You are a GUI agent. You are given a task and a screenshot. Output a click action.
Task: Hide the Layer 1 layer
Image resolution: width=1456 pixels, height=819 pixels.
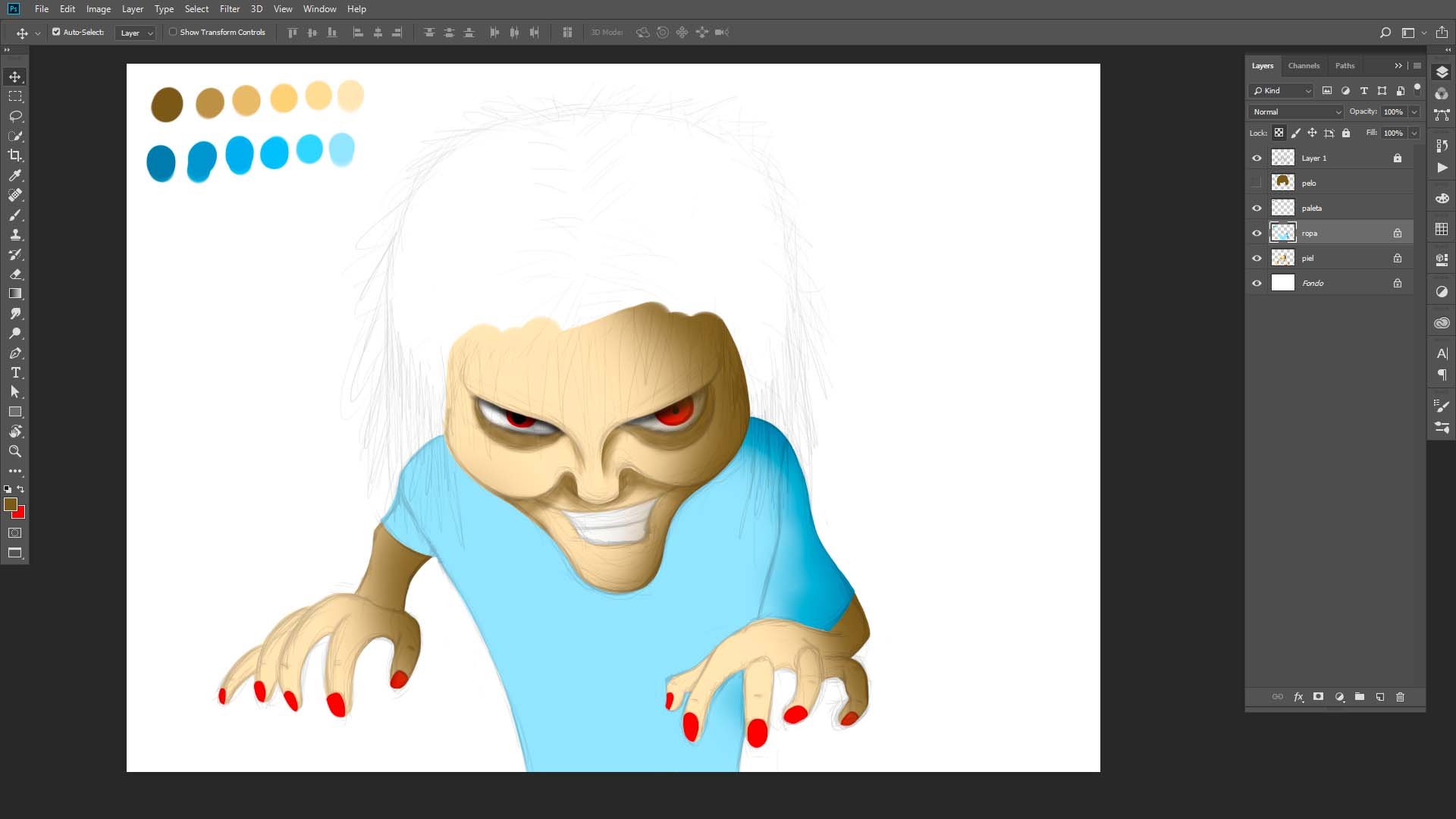(x=1257, y=158)
